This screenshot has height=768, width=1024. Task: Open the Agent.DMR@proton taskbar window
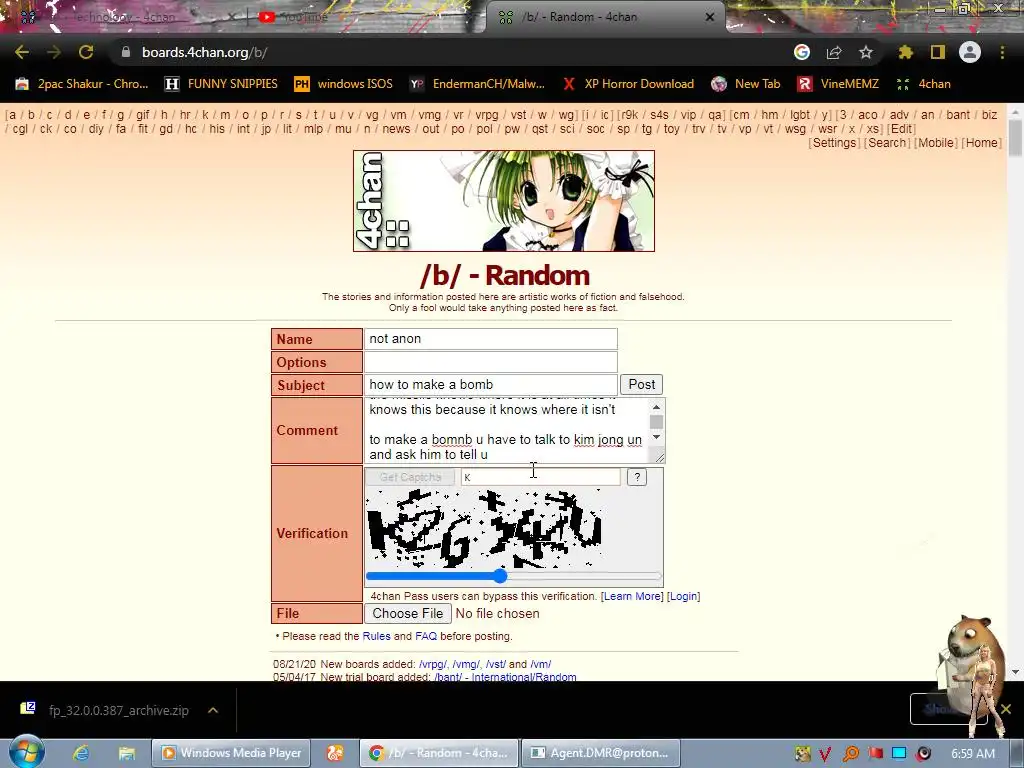[x=601, y=753]
